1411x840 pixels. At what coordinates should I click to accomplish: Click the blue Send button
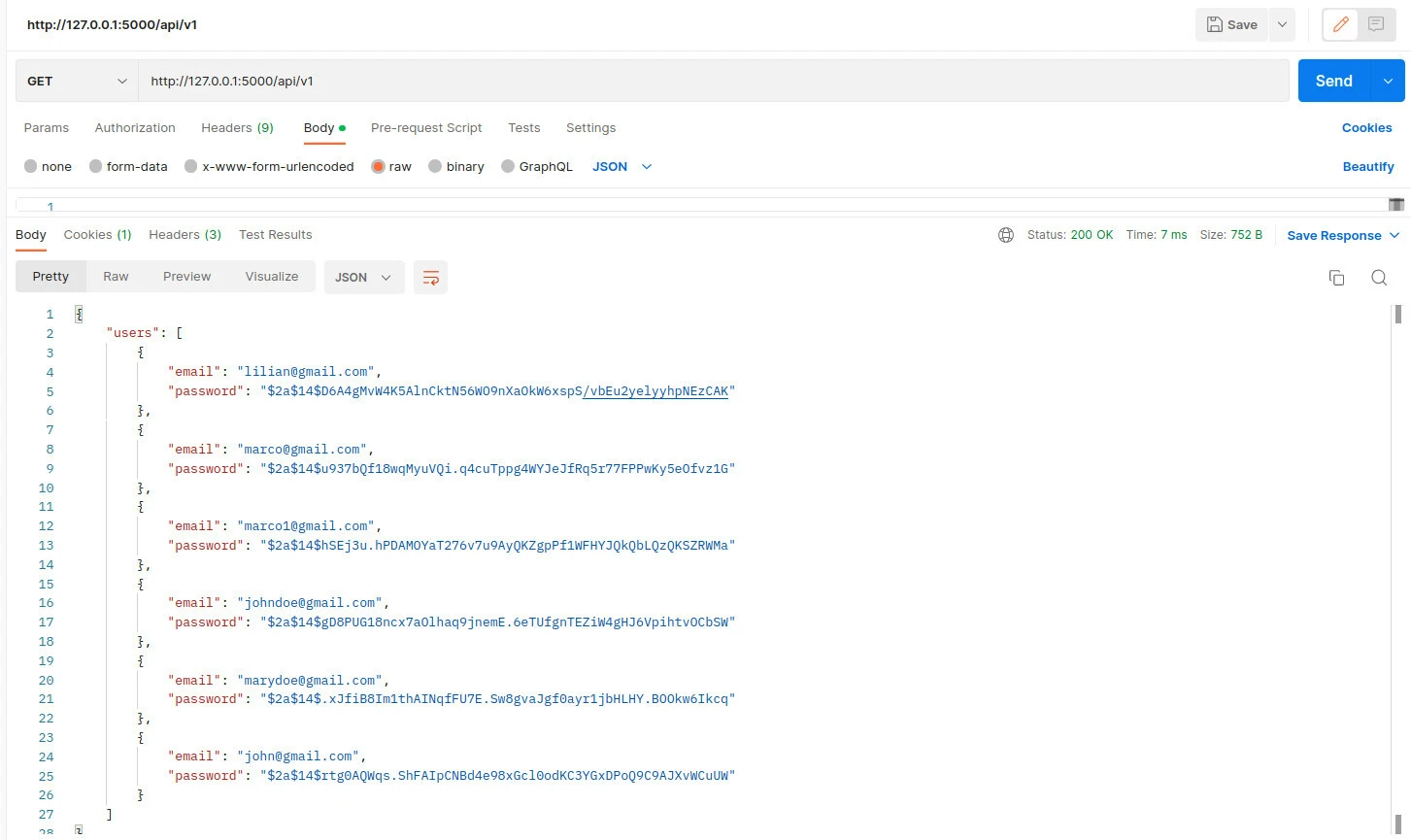coord(1333,82)
